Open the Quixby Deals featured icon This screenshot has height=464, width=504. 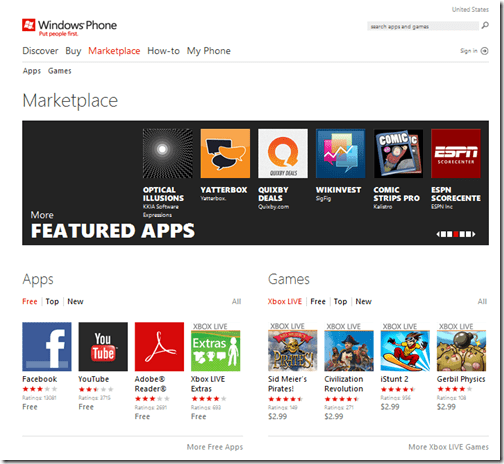283,154
